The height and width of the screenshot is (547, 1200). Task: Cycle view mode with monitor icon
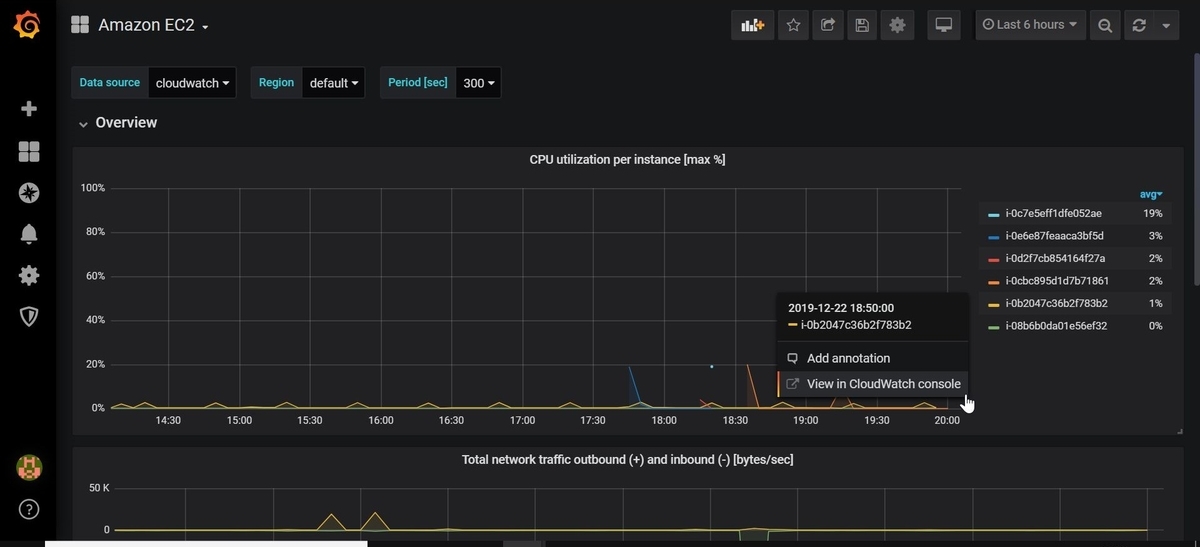(942, 26)
